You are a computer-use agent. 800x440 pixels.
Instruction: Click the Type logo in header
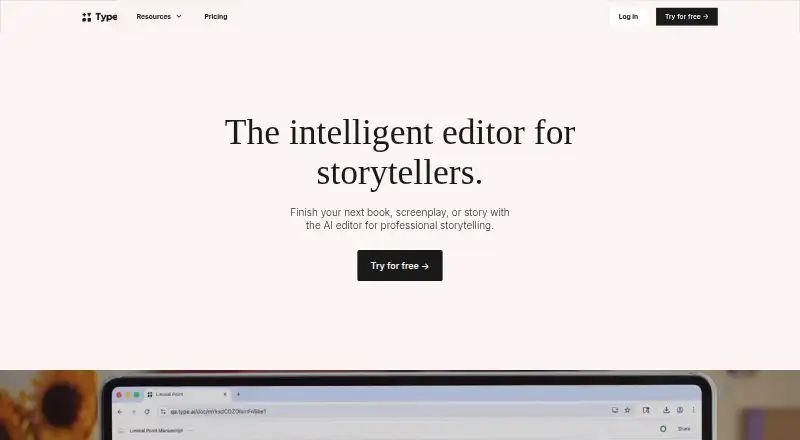coord(99,17)
